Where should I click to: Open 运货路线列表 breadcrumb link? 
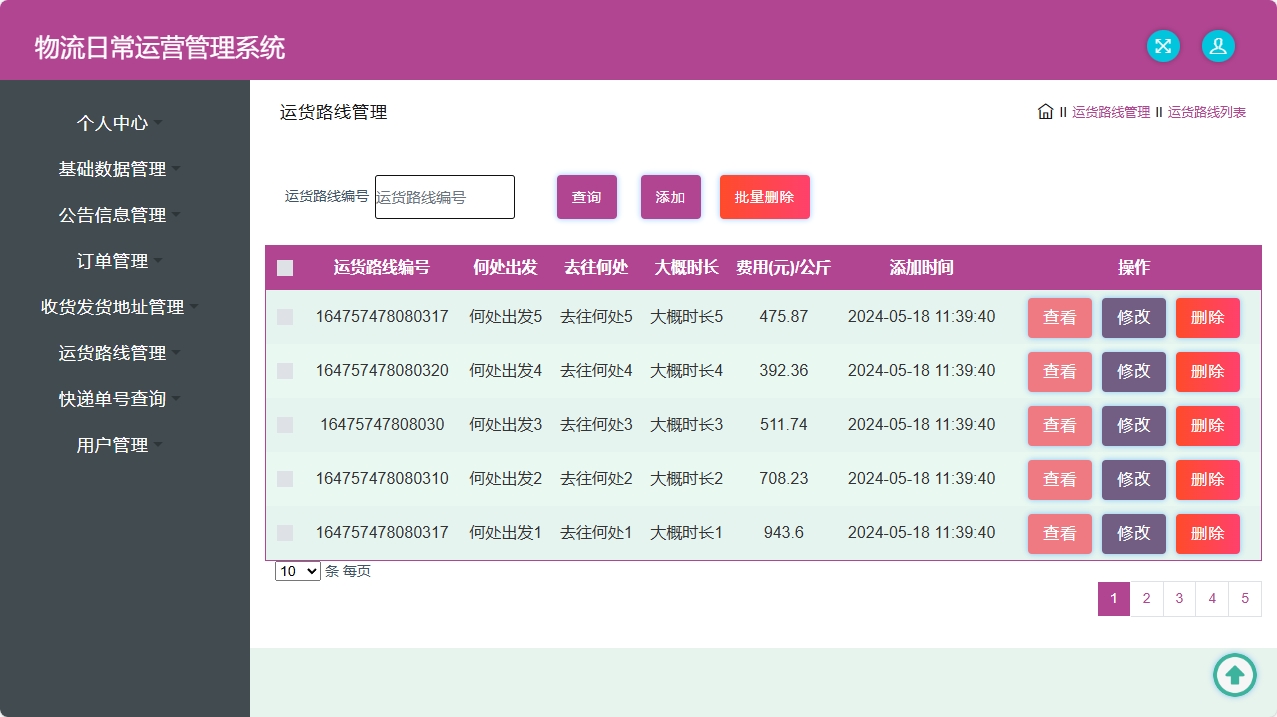pyautogui.click(x=1205, y=112)
